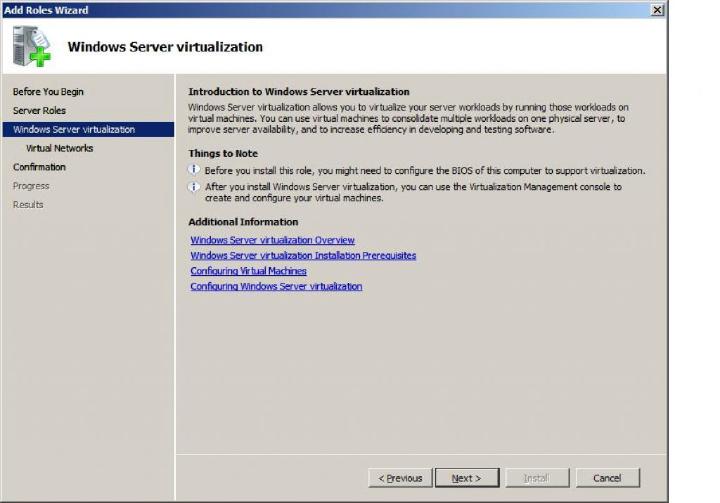The width and height of the screenshot is (720, 503).
Task: Click the Next button
Action: tap(467, 478)
